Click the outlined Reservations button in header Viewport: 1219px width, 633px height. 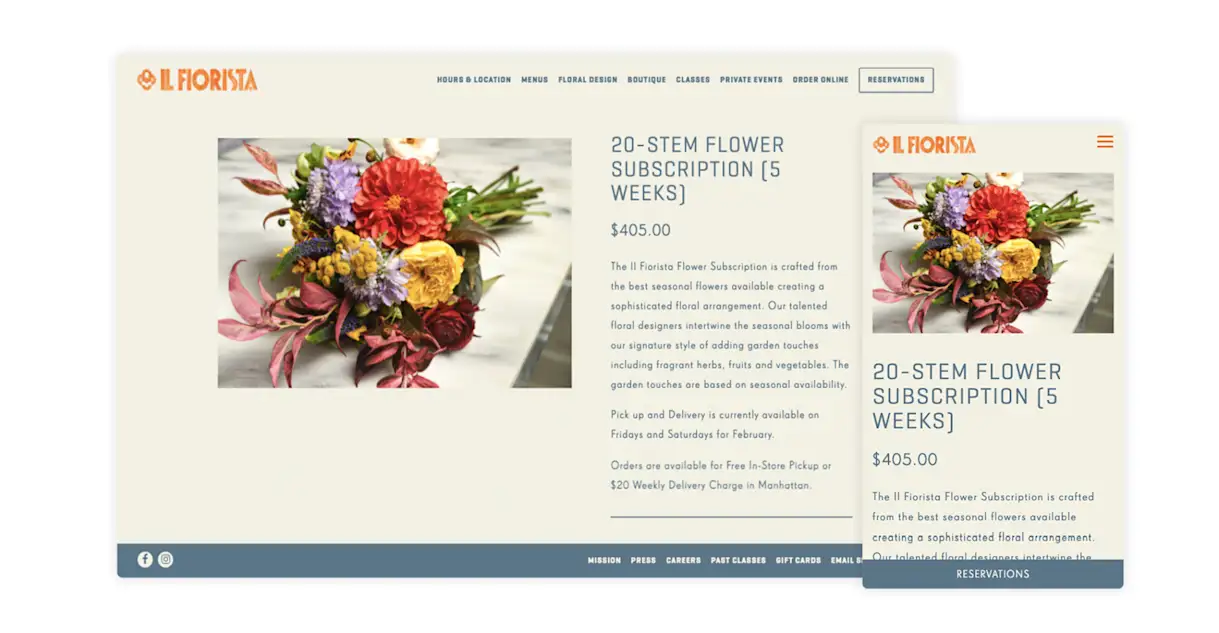pyautogui.click(x=896, y=80)
